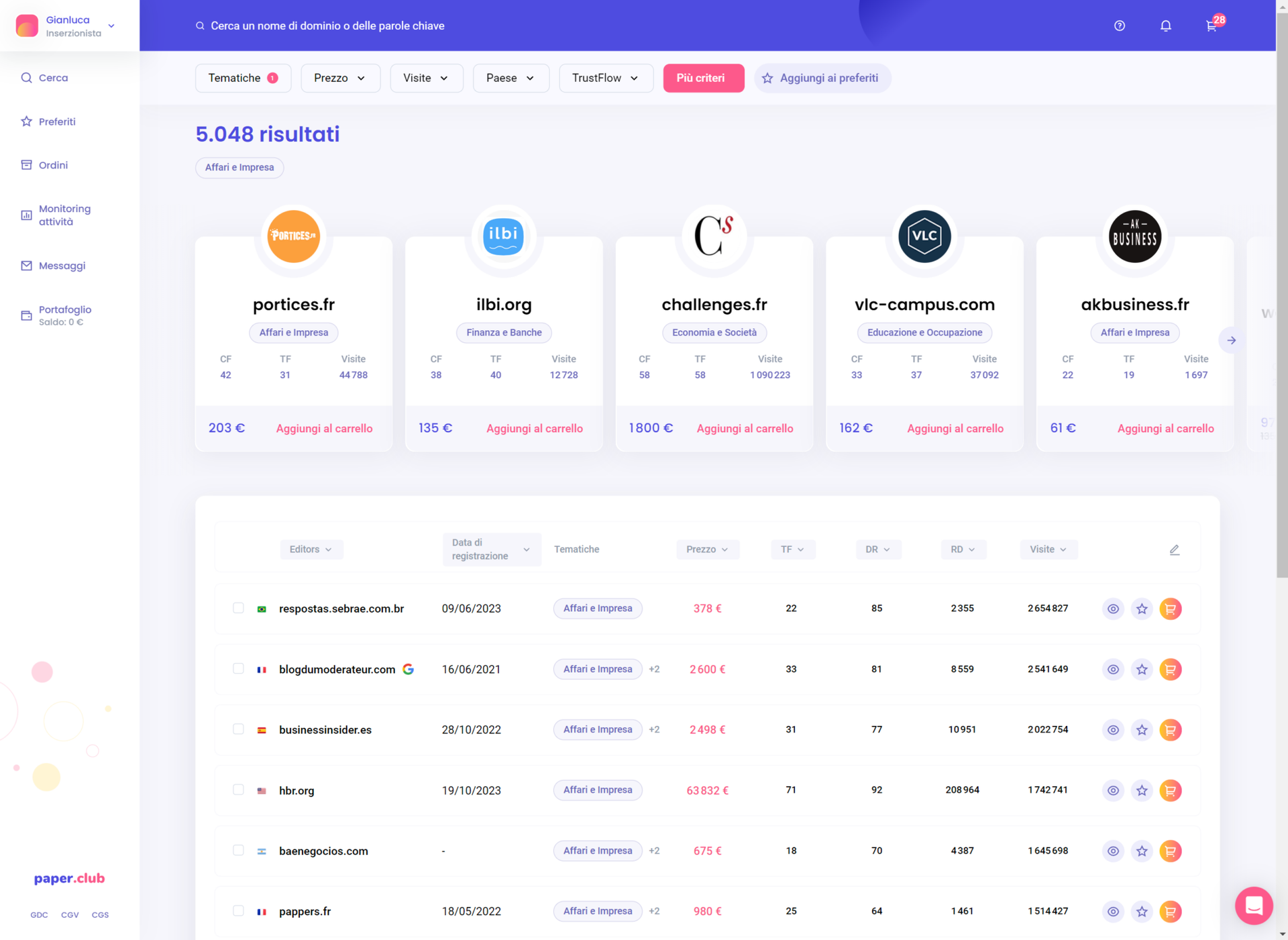Click the pencil edit columns icon
The height and width of the screenshot is (940, 1288).
(1175, 550)
